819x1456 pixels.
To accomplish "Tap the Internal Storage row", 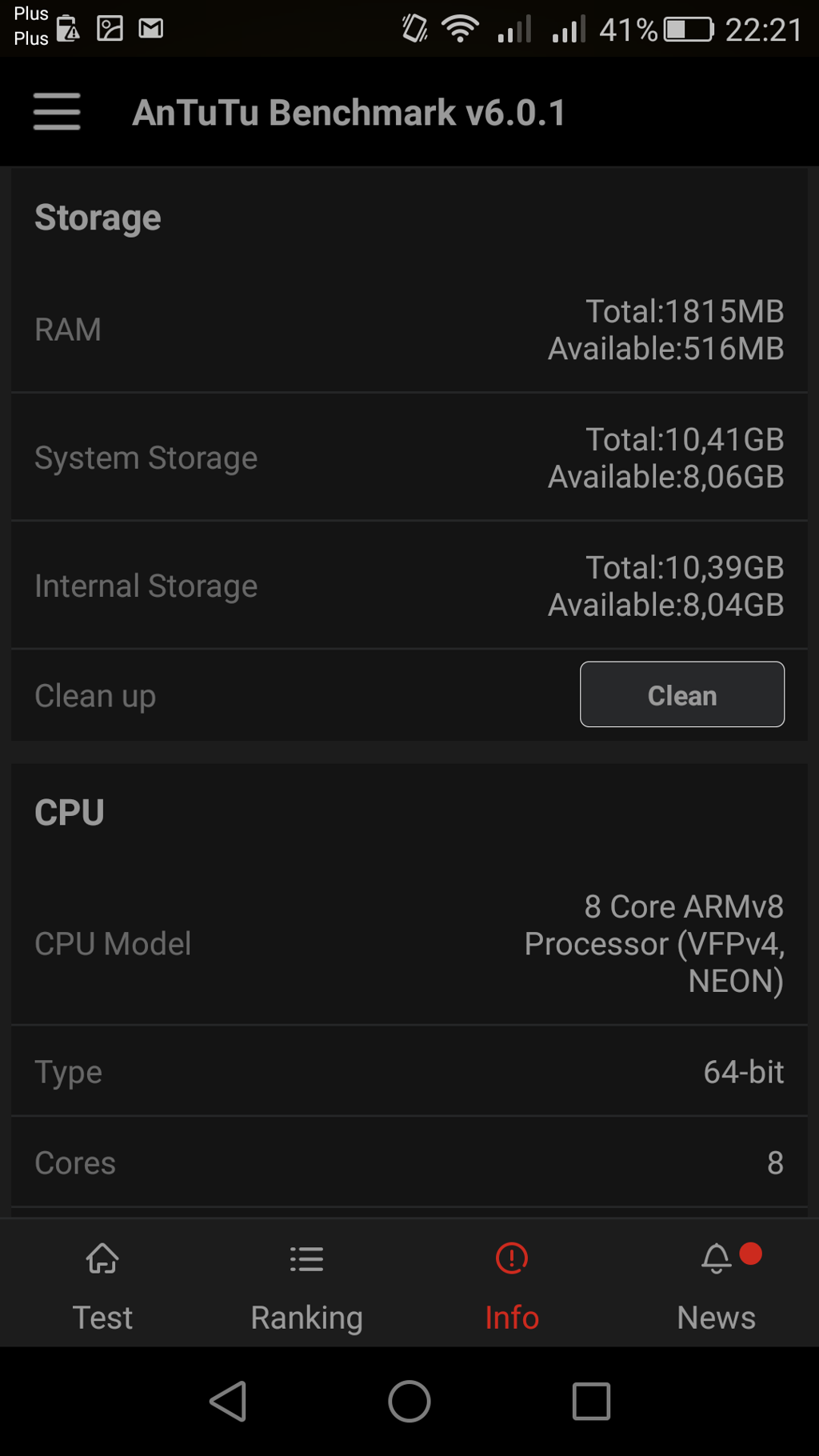I will (409, 586).
